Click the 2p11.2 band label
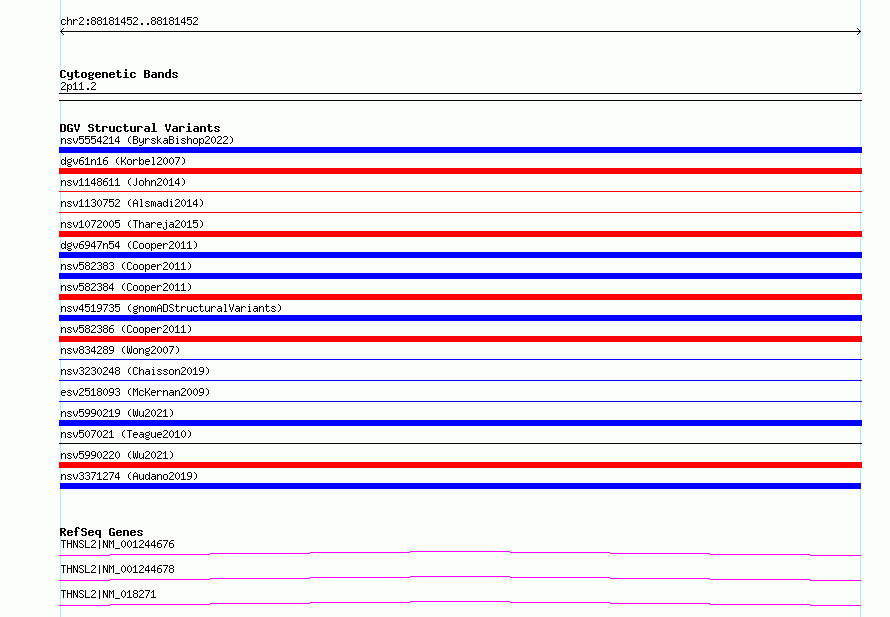This screenshot has height=617, width=890. pos(78,86)
